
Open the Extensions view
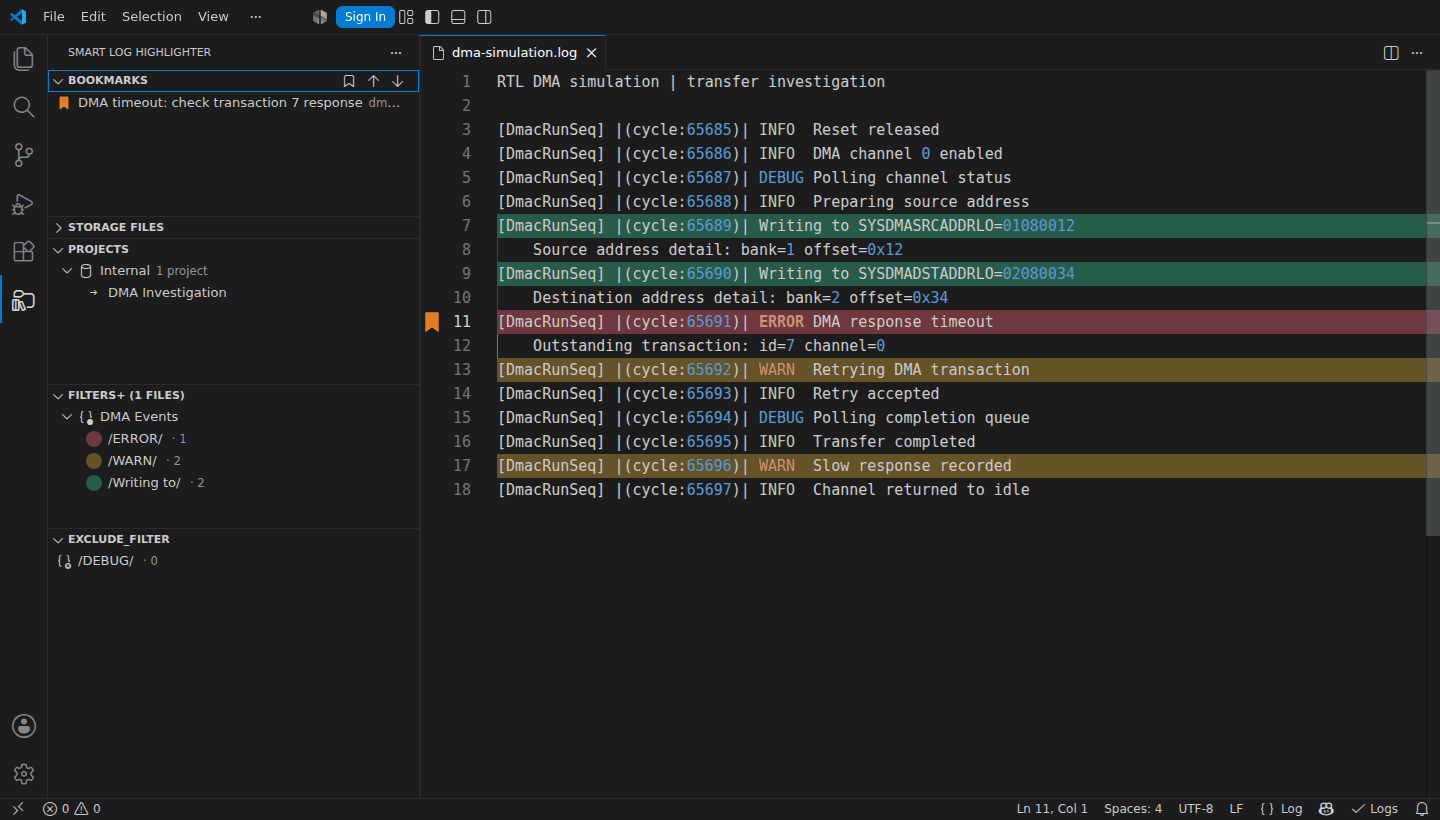(23, 251)
